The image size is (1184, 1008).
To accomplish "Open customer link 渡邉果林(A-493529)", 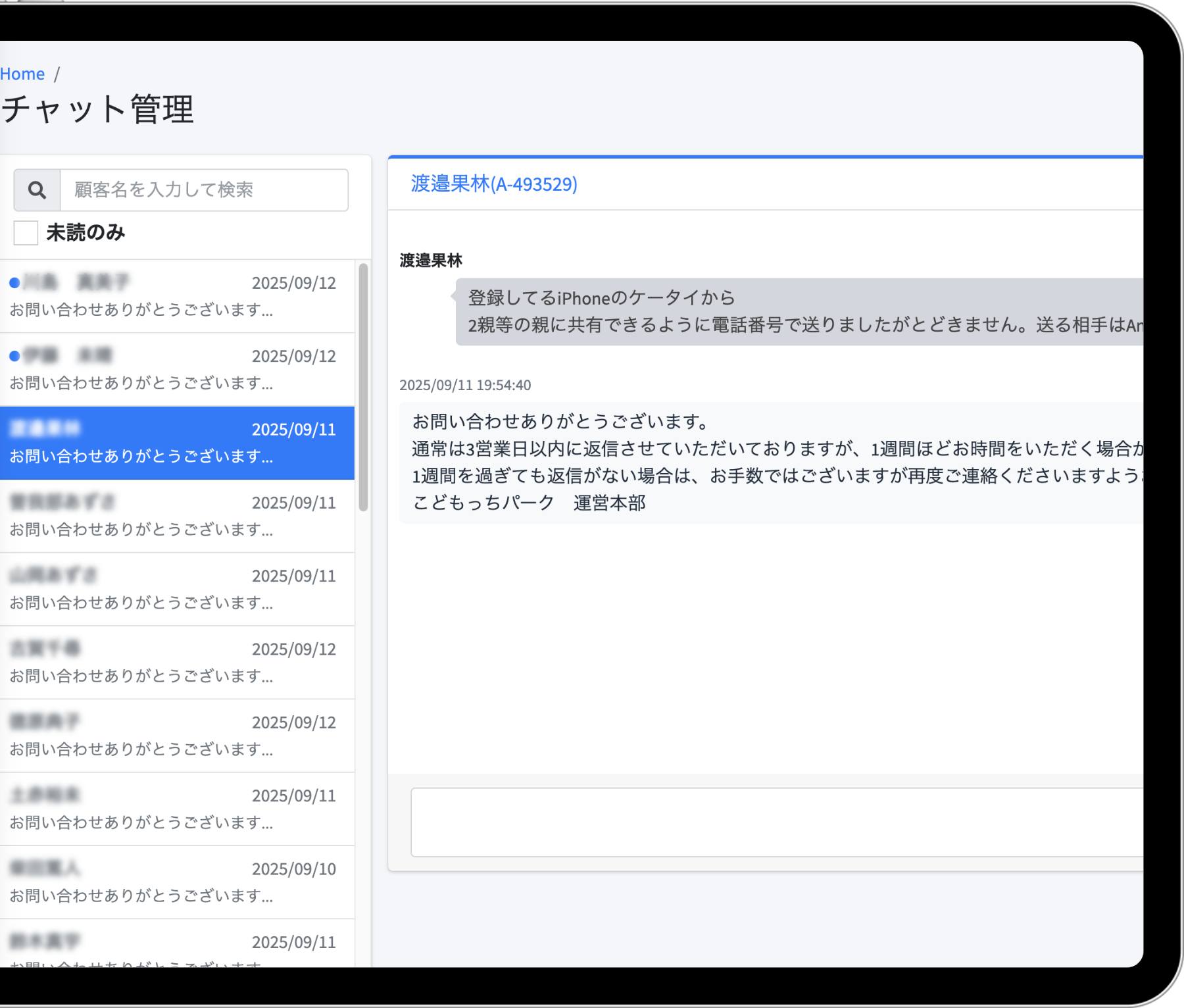I will click(494, 184).
